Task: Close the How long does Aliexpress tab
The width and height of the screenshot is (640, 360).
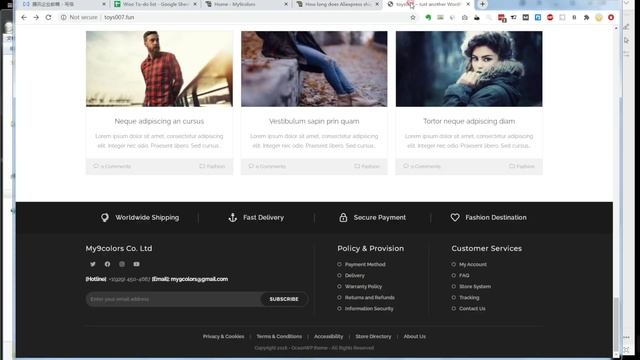Action: click(377, 4)
